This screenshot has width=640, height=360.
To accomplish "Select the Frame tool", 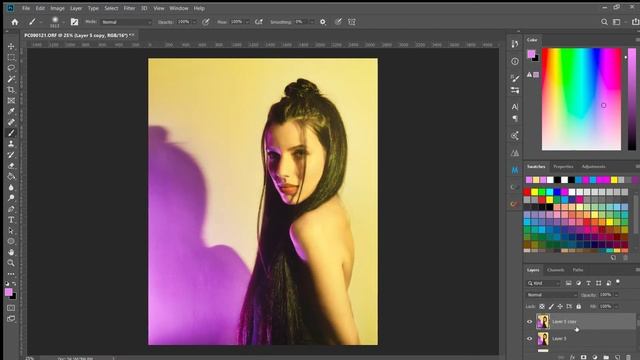I will tap(11, 100).
